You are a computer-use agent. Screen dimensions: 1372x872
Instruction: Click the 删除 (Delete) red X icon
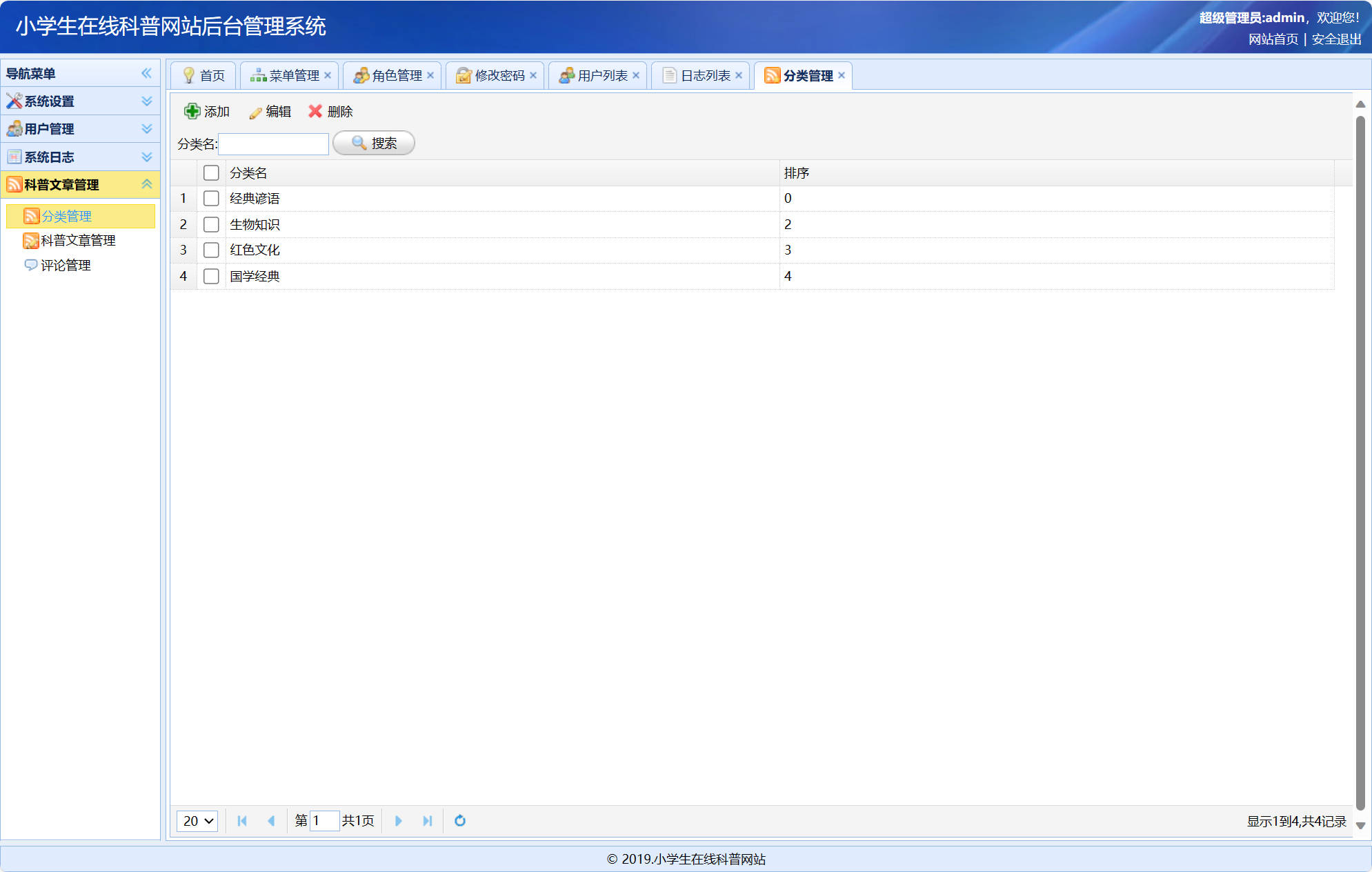point(316,111)
